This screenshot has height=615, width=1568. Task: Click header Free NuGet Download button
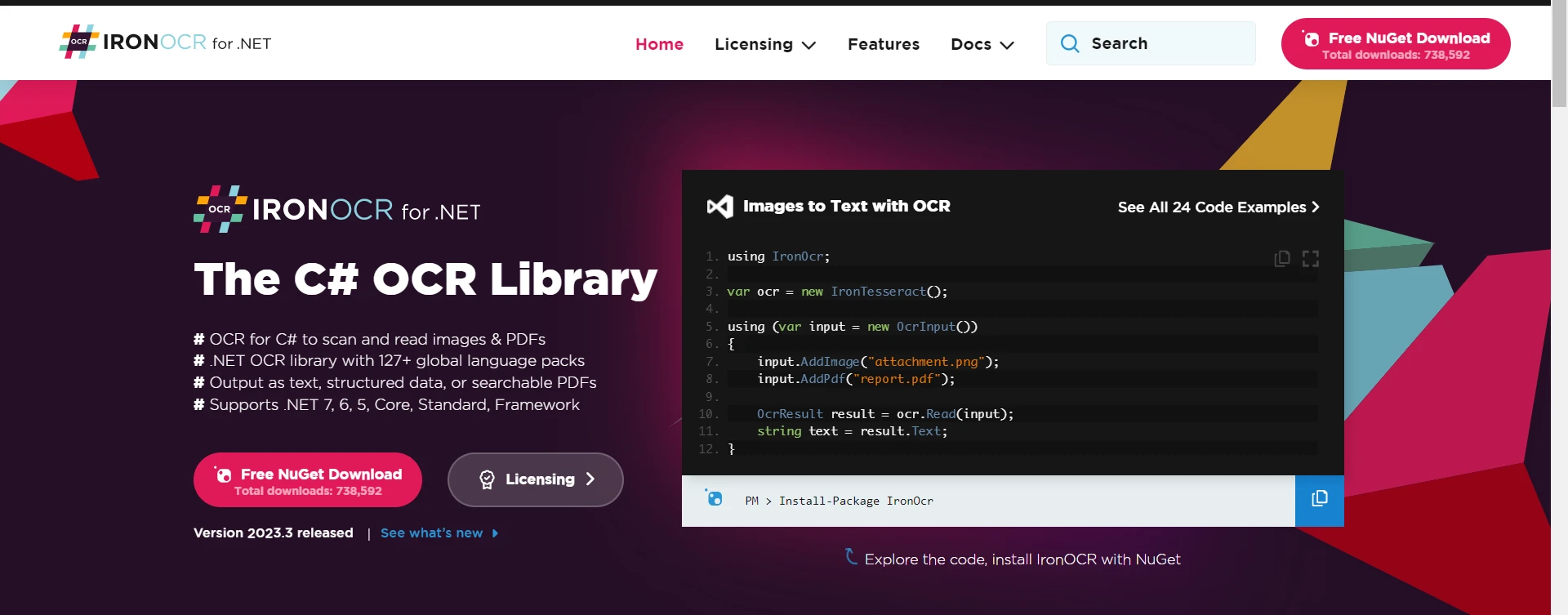pyautogui.click(x=1395, y=44)
